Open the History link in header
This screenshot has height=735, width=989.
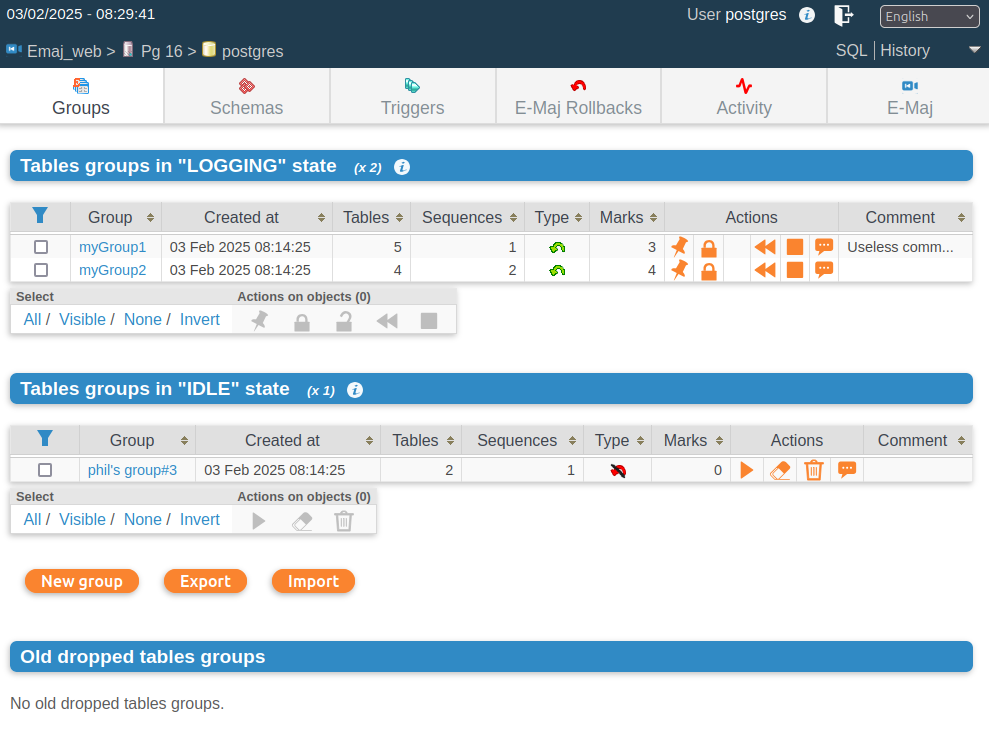[904, 50]
